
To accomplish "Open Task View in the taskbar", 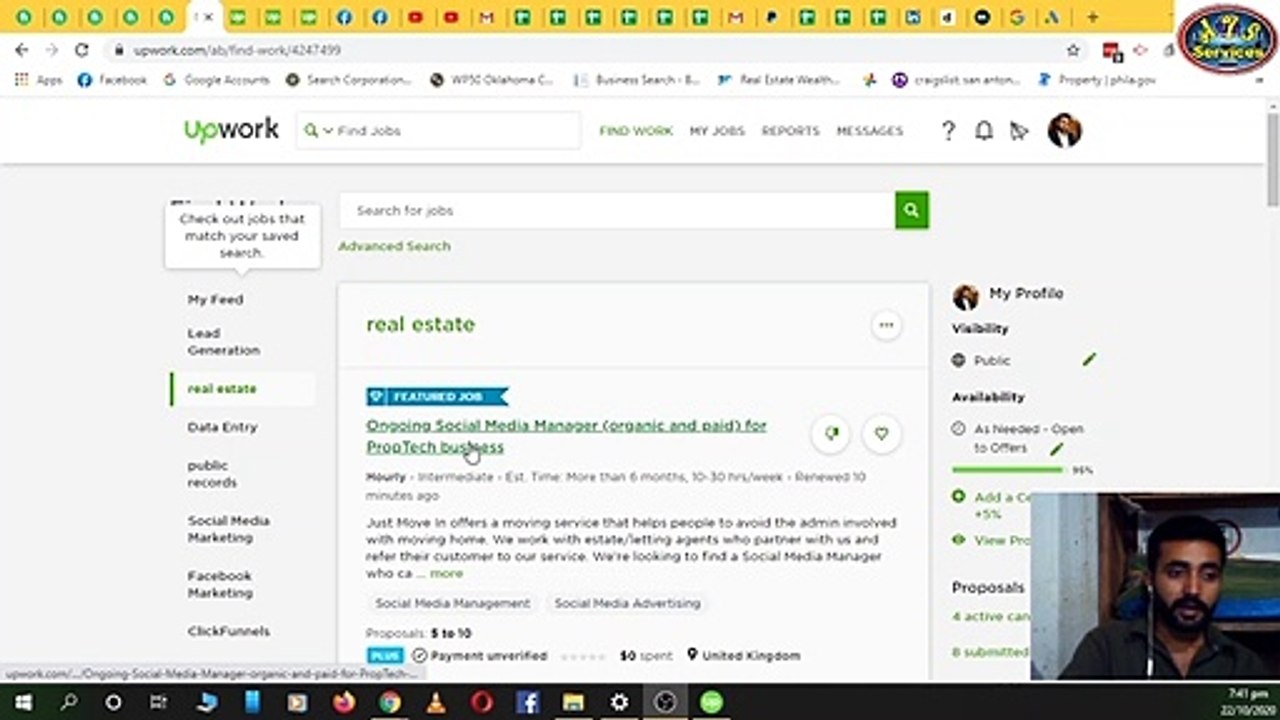I will pyautogui.click(x=158, y=702).
